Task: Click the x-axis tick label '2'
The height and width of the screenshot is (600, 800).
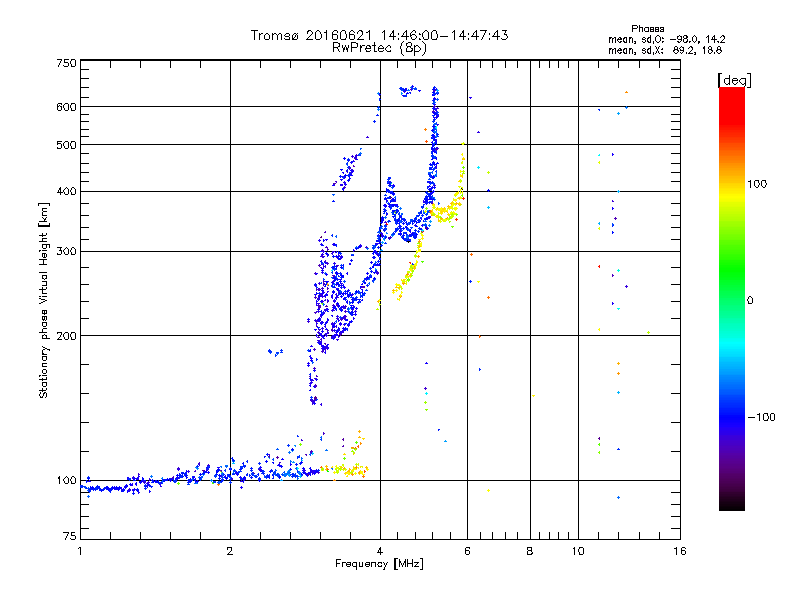Action: (x=230, y=551)
